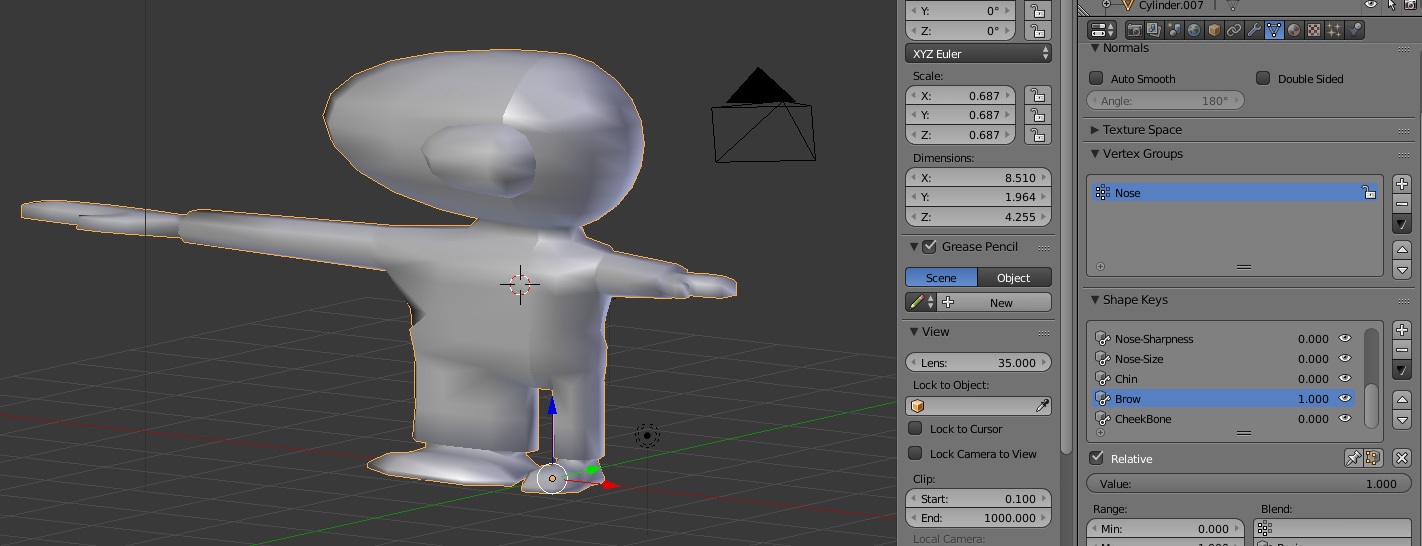
Task: Lock the Y rotation value
Action: coord(1037,11)
